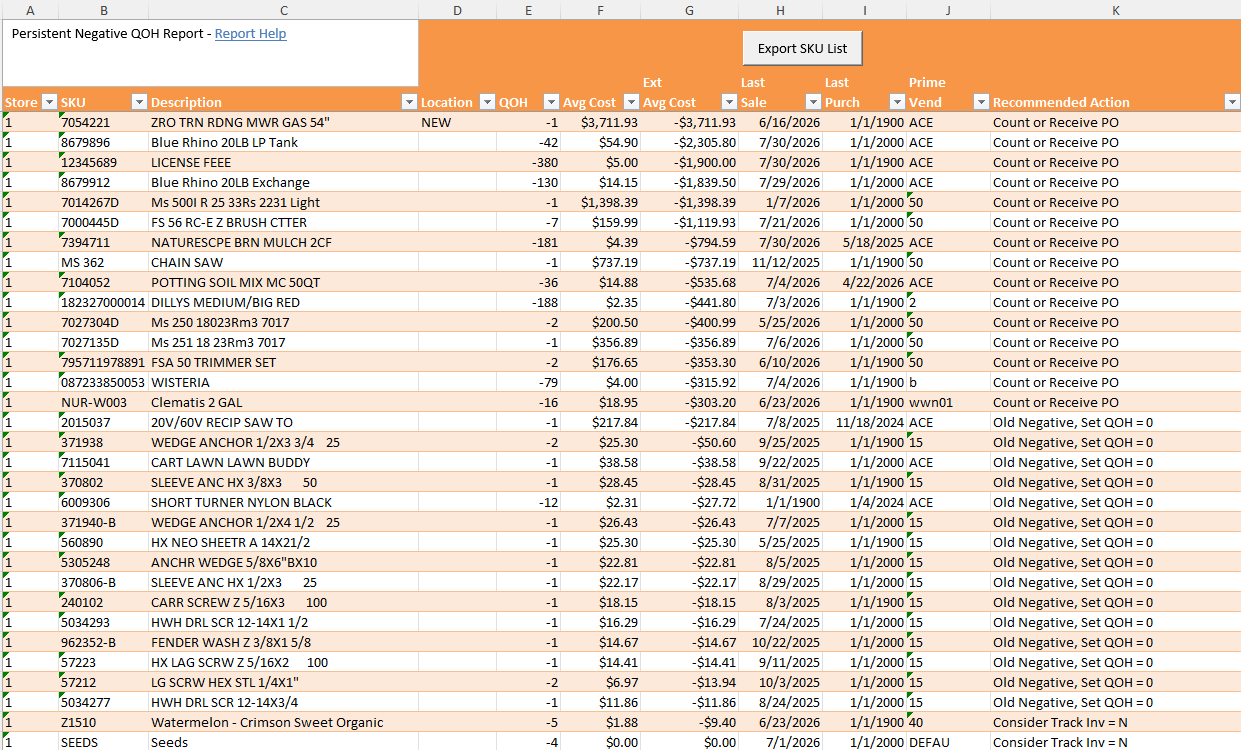Open the Location column filter dropdown

pyautogui.click(x=487, y=102)
